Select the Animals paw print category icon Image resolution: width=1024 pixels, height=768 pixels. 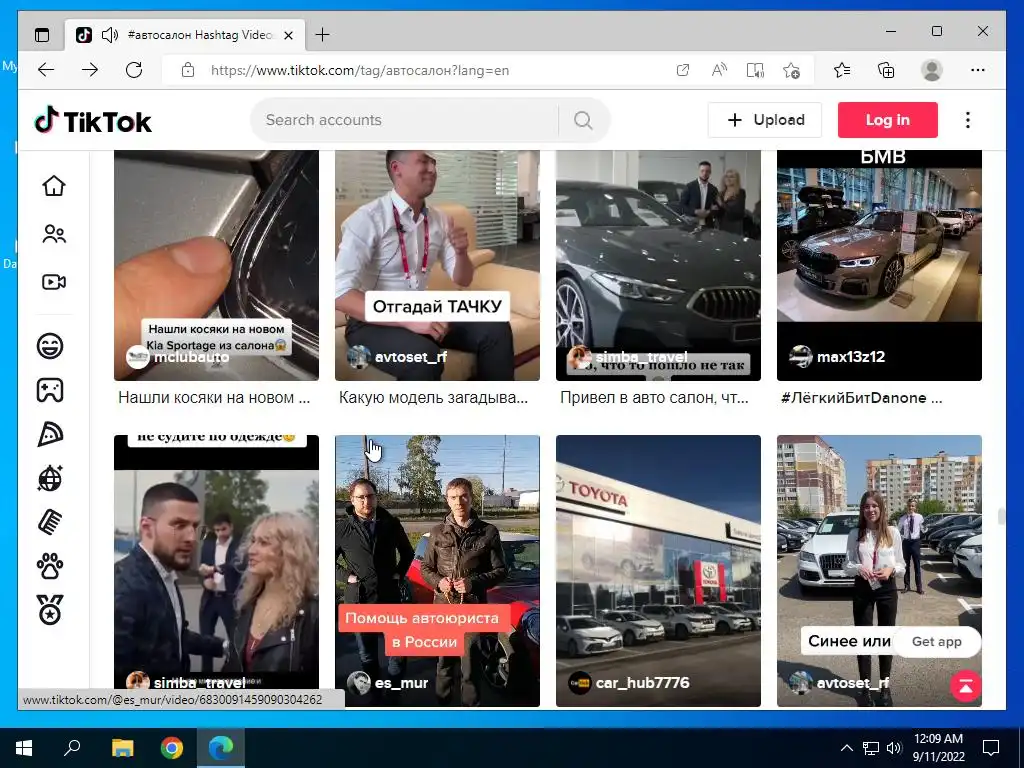point(50,566)
